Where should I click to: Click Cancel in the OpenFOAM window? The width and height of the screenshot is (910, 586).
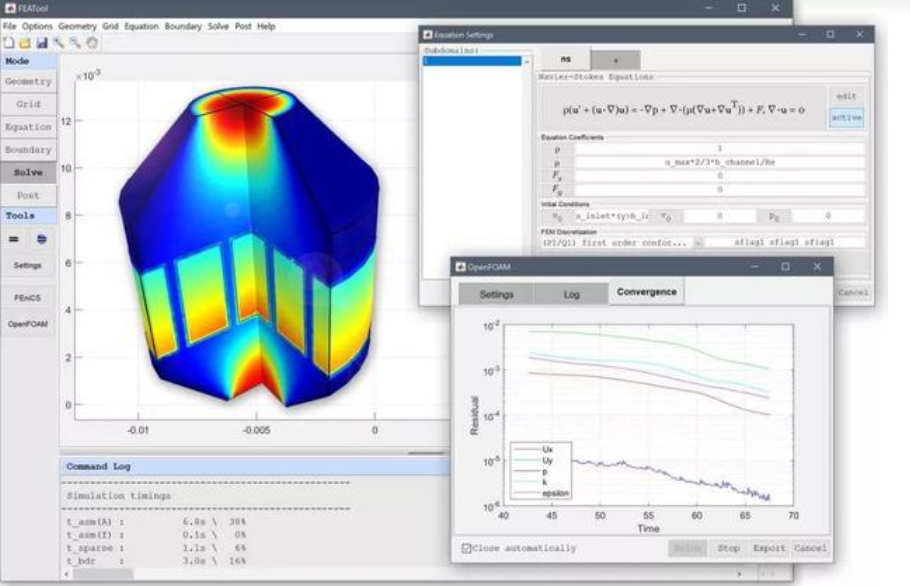pyautogui.click(x=810, y=548)
